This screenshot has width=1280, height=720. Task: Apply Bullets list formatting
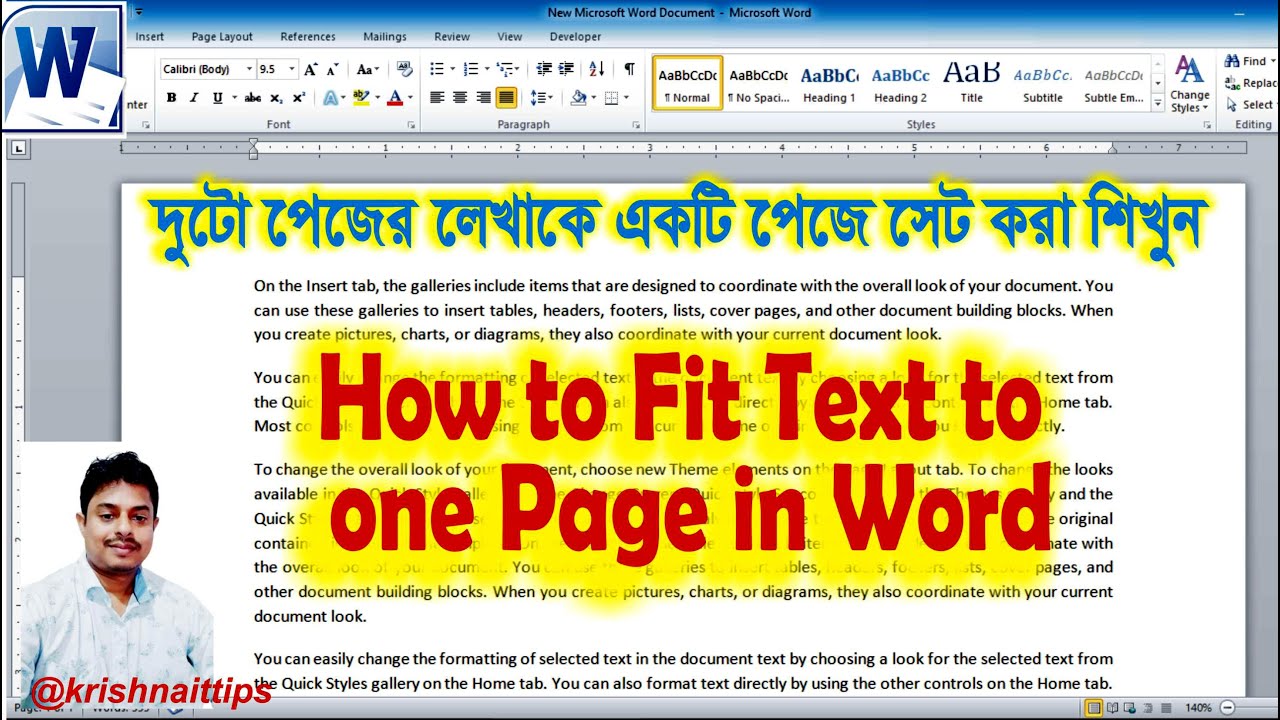pyautogui.click(x=437, y=69)
